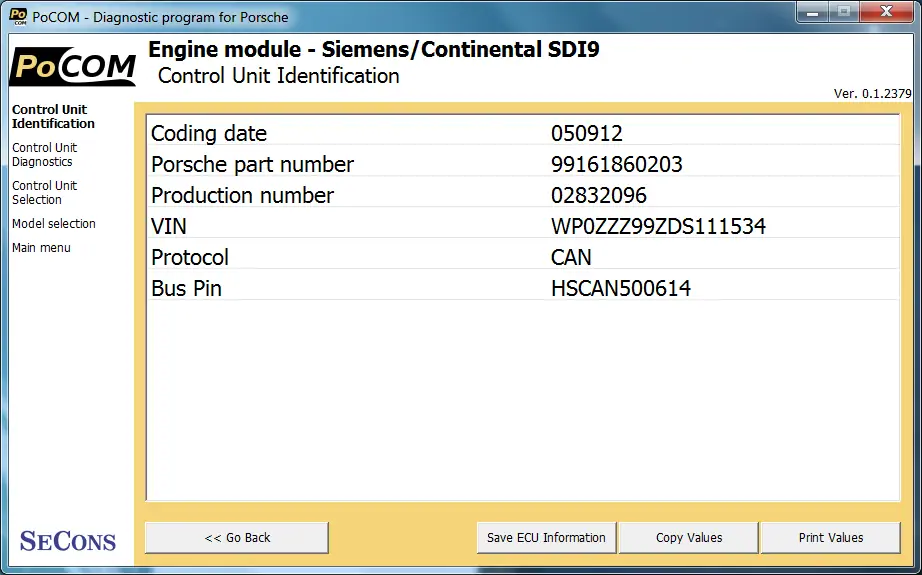Open Model selection in sidebar

[x=54, y=223]
